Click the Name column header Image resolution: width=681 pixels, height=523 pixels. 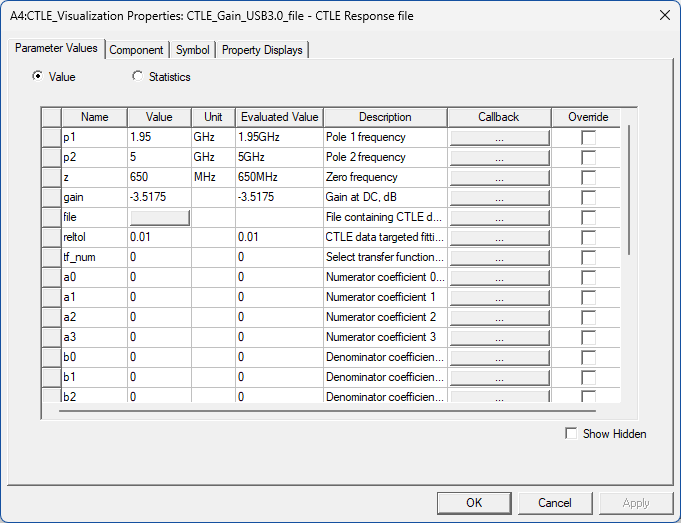(95, 117)
